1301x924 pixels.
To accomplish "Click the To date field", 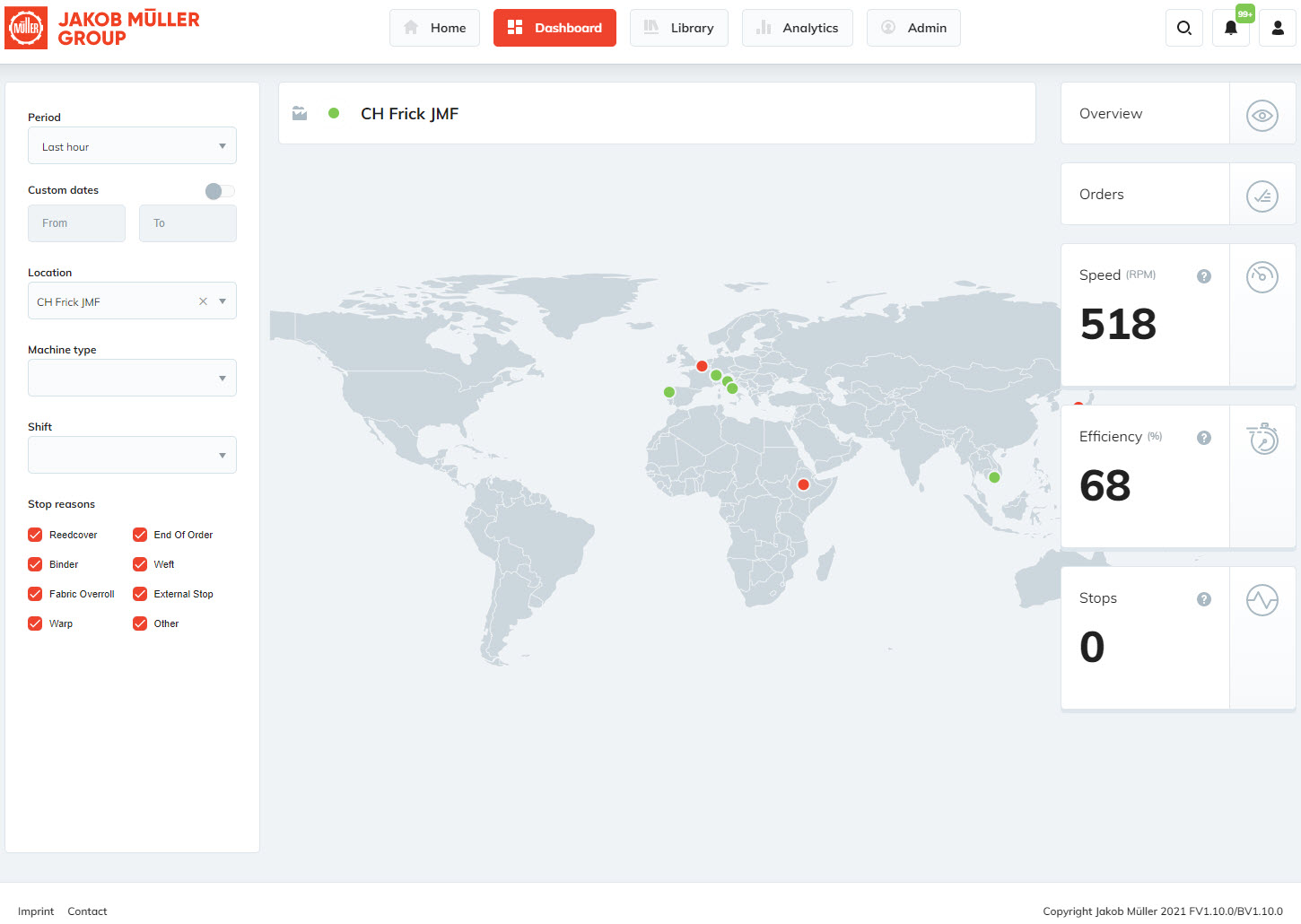I will tap(188, 223).
